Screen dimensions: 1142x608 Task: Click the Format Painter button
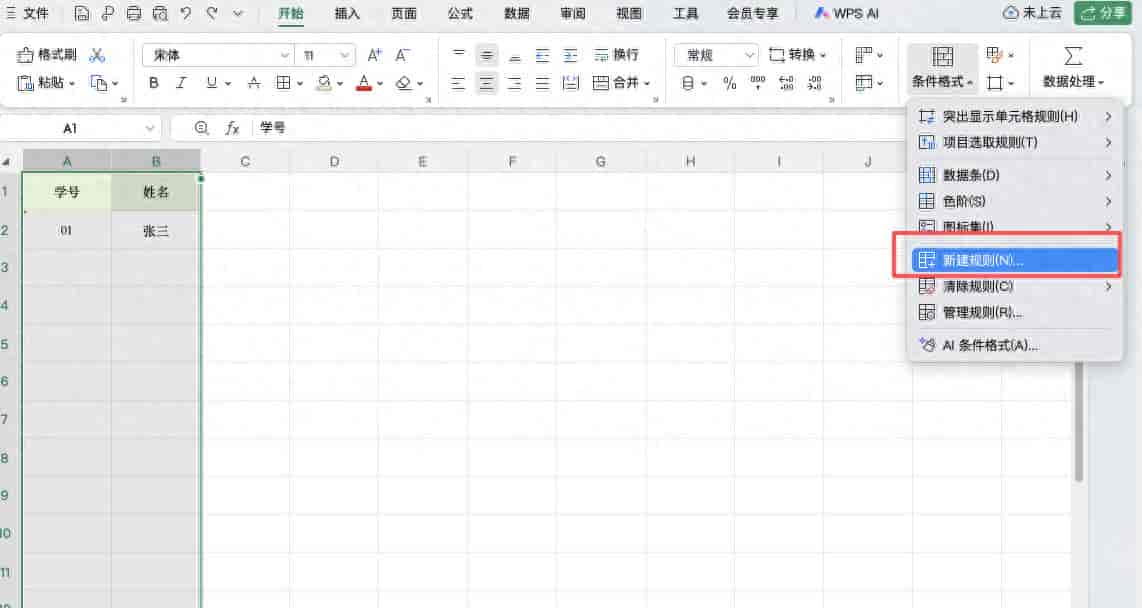(x=47, y=55)
